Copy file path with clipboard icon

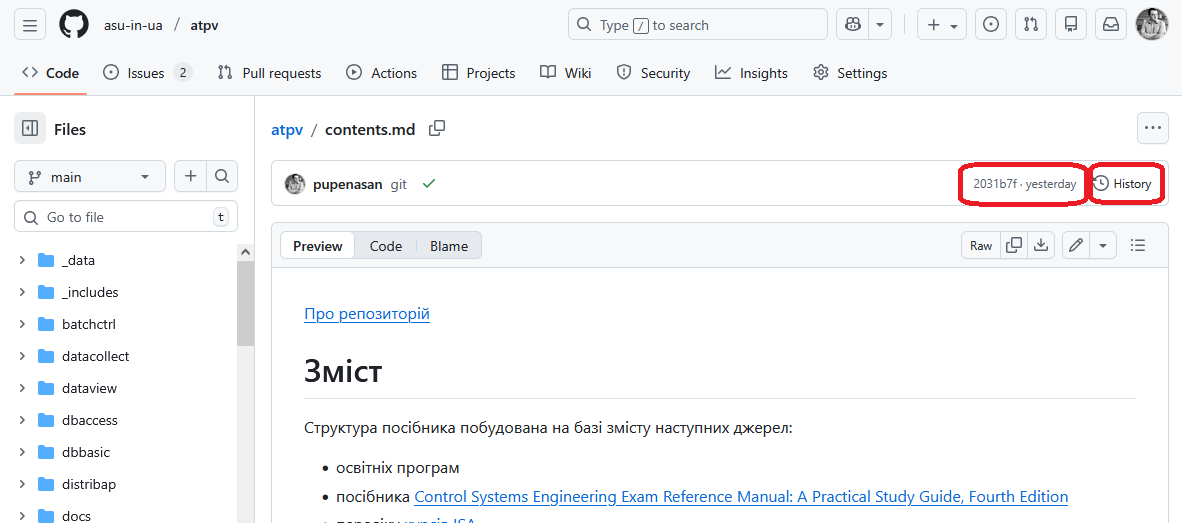(x=437, y=129)
